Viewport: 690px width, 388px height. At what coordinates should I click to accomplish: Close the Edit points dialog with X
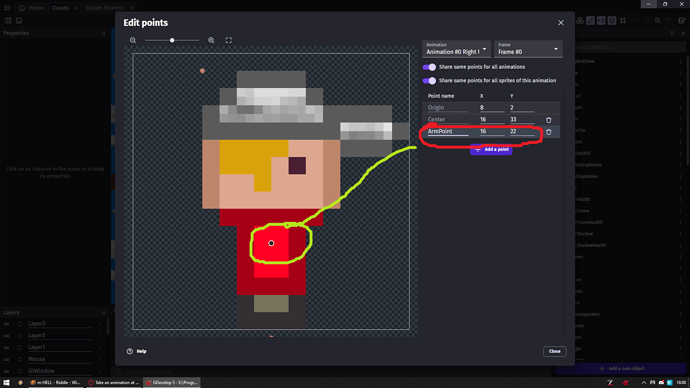point(561,22)
